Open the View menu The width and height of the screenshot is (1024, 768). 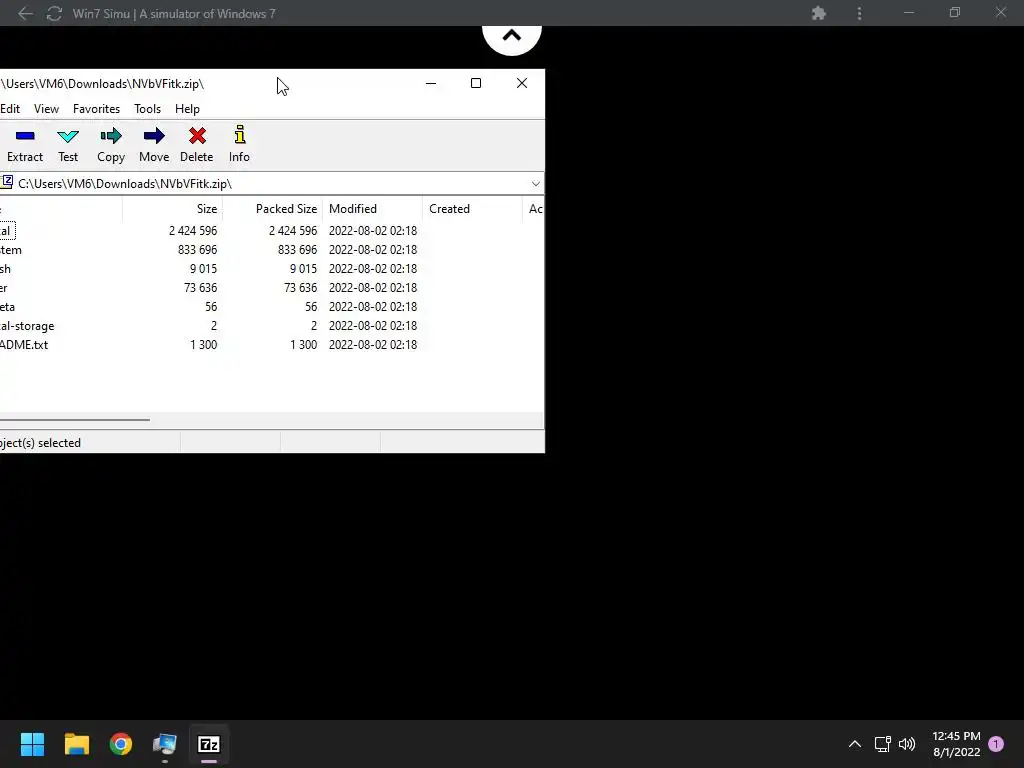tap(46, 109)
